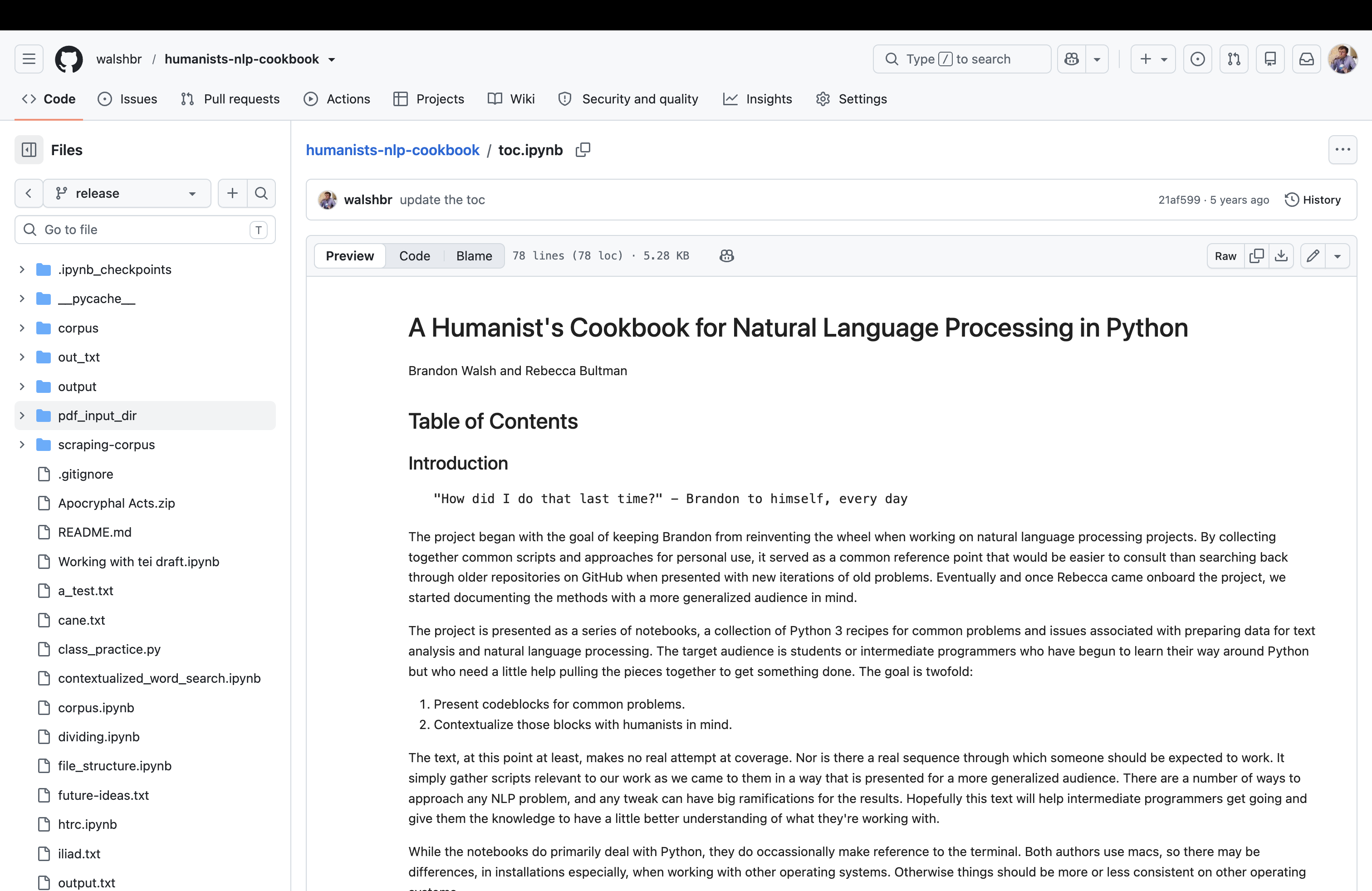This screenshot has width=1372, height=891.
Task: Click the Raw button
Action: point(1225,256)
